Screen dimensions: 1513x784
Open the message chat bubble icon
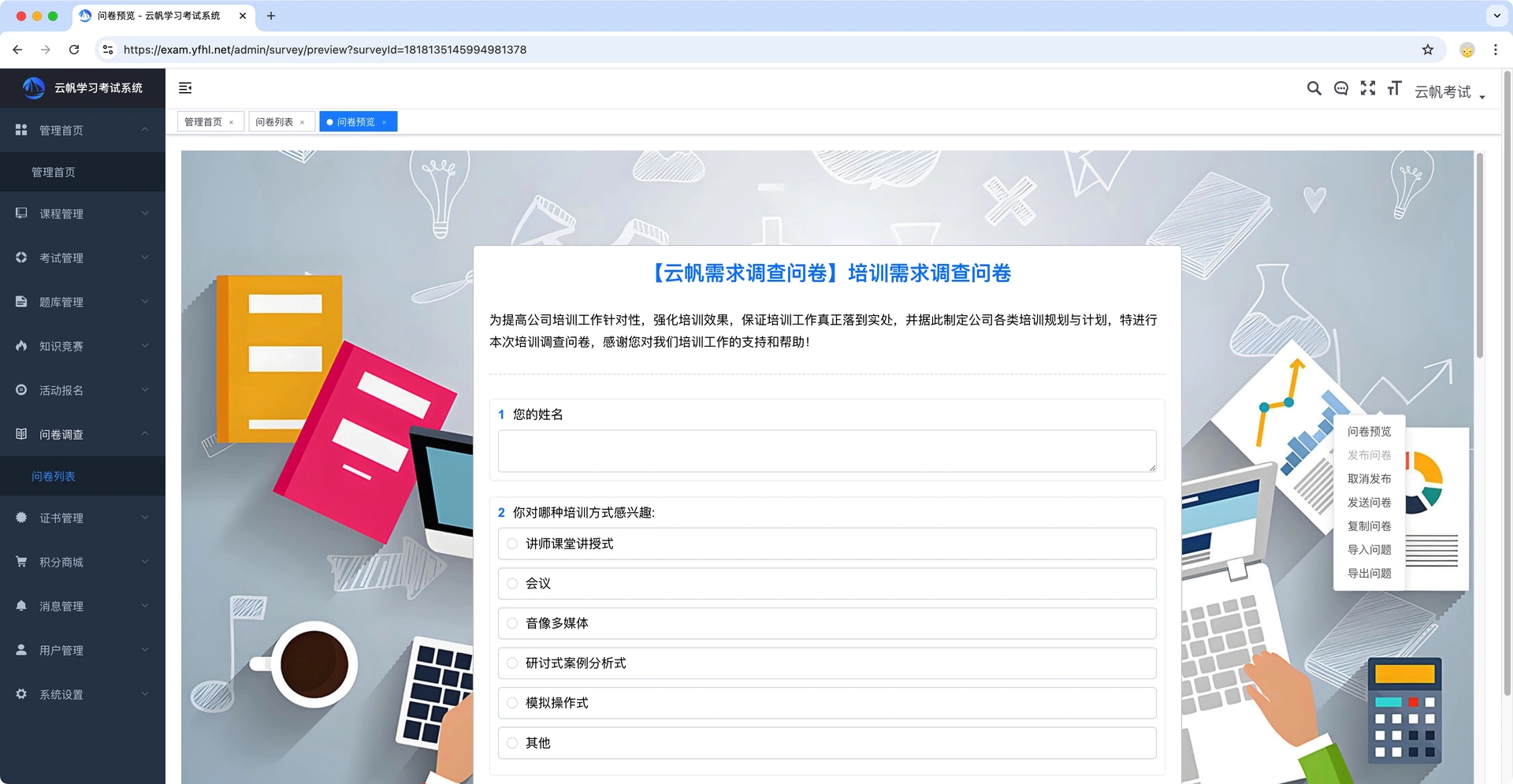1340,88
